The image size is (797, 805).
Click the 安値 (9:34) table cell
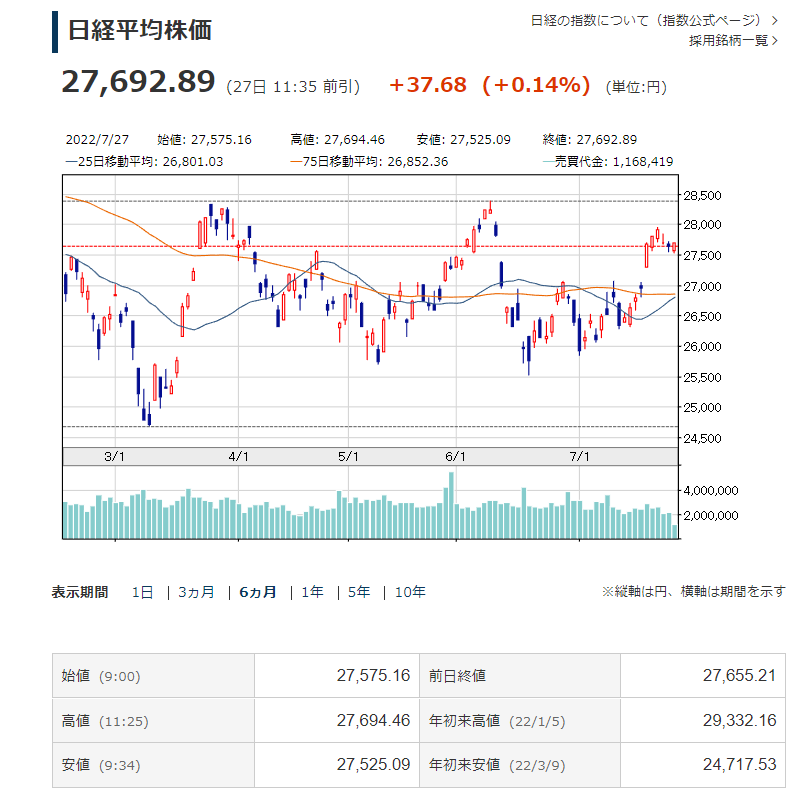click(x=153, y=765)
